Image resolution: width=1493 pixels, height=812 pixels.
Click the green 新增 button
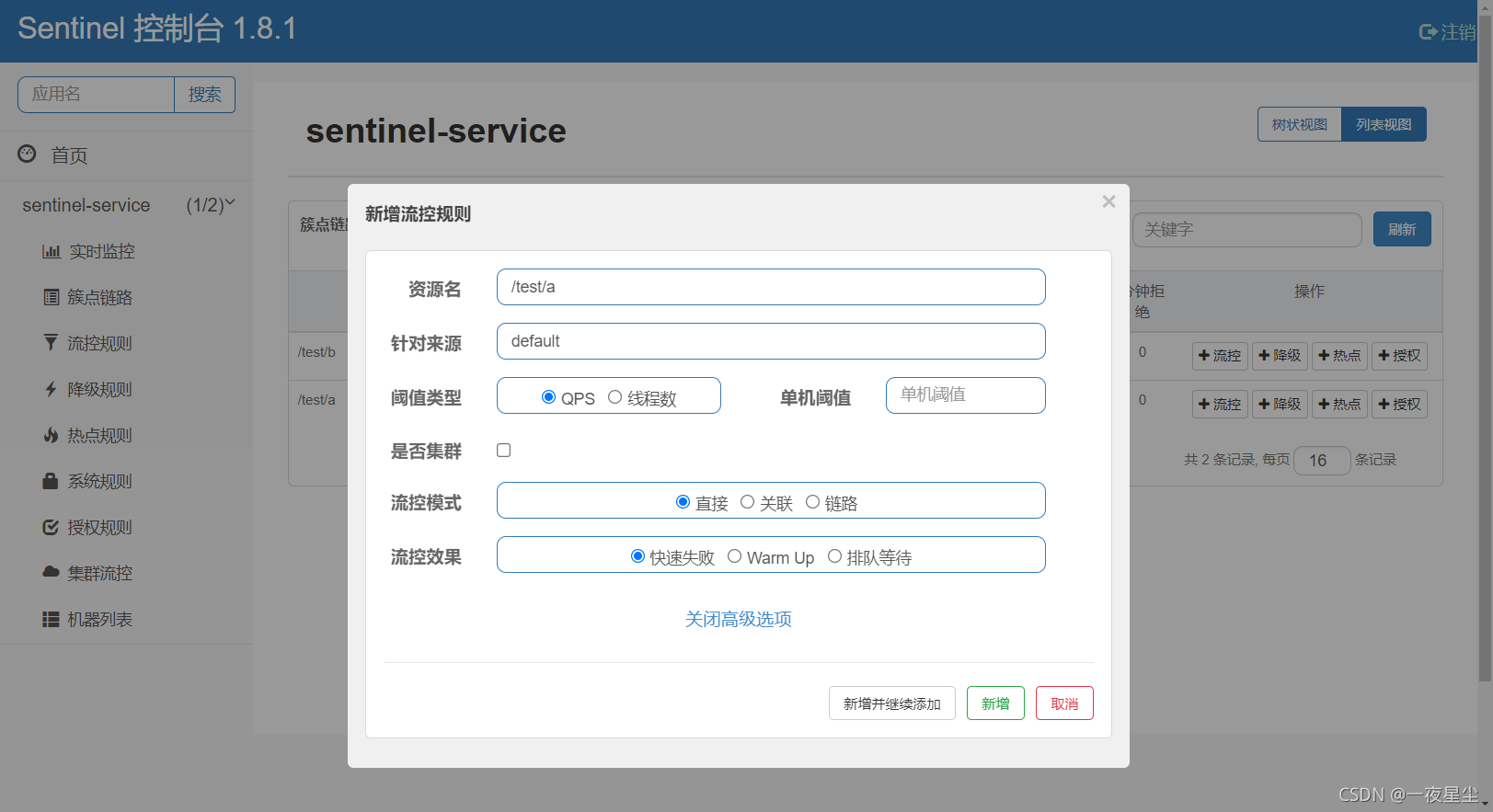pyautogui.click(x=995, y=703)
